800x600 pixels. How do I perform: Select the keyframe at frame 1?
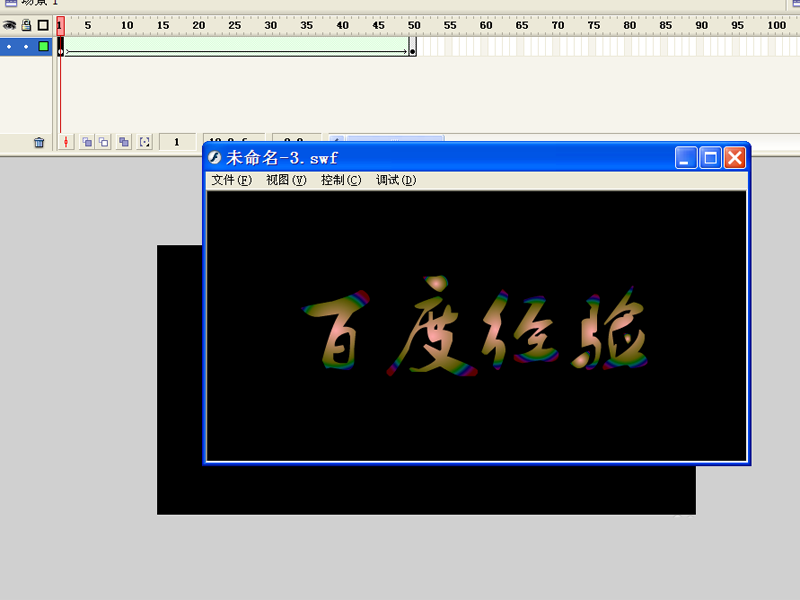click(x=61, y=47)
